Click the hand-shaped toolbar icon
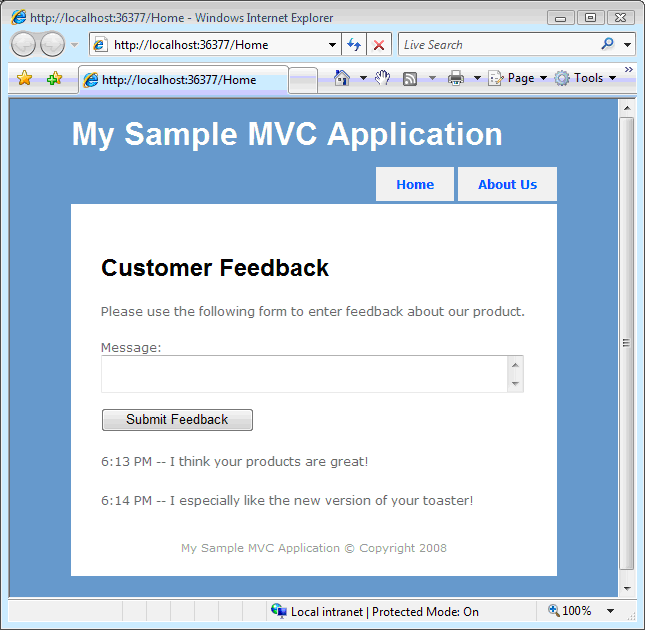 [382, 77]
